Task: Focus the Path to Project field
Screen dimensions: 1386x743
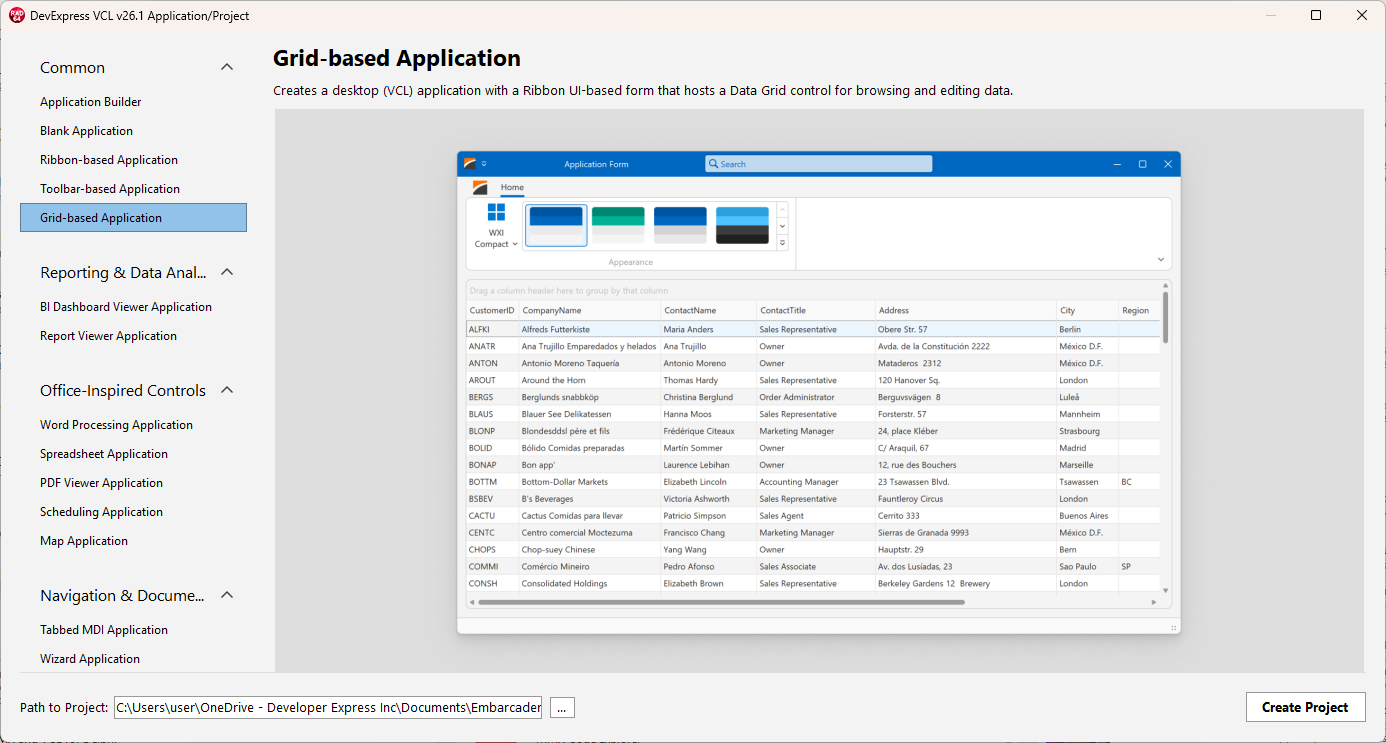Action: (328, 708)
